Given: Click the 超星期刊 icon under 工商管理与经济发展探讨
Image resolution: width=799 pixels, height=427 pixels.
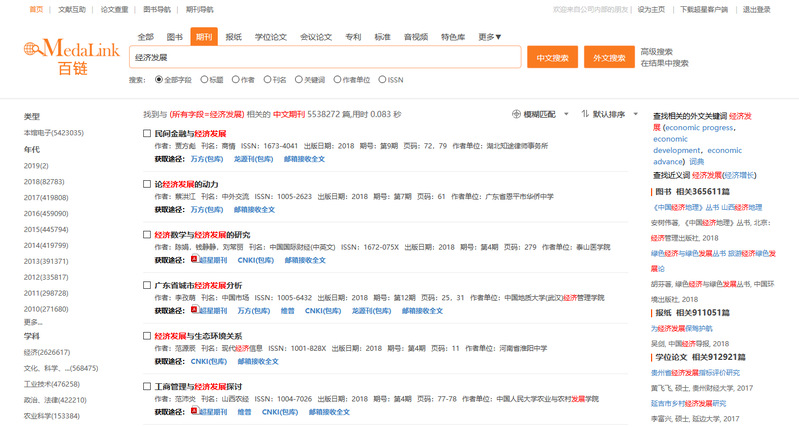Looking at the screenshot, I should [x=194, y=410].
